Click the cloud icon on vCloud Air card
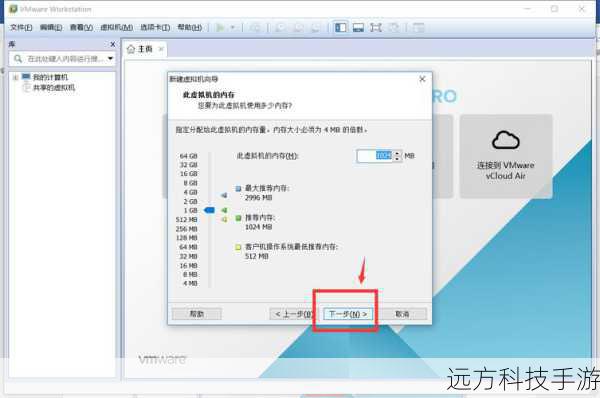 pyautogui.click(x=505, y=140)
